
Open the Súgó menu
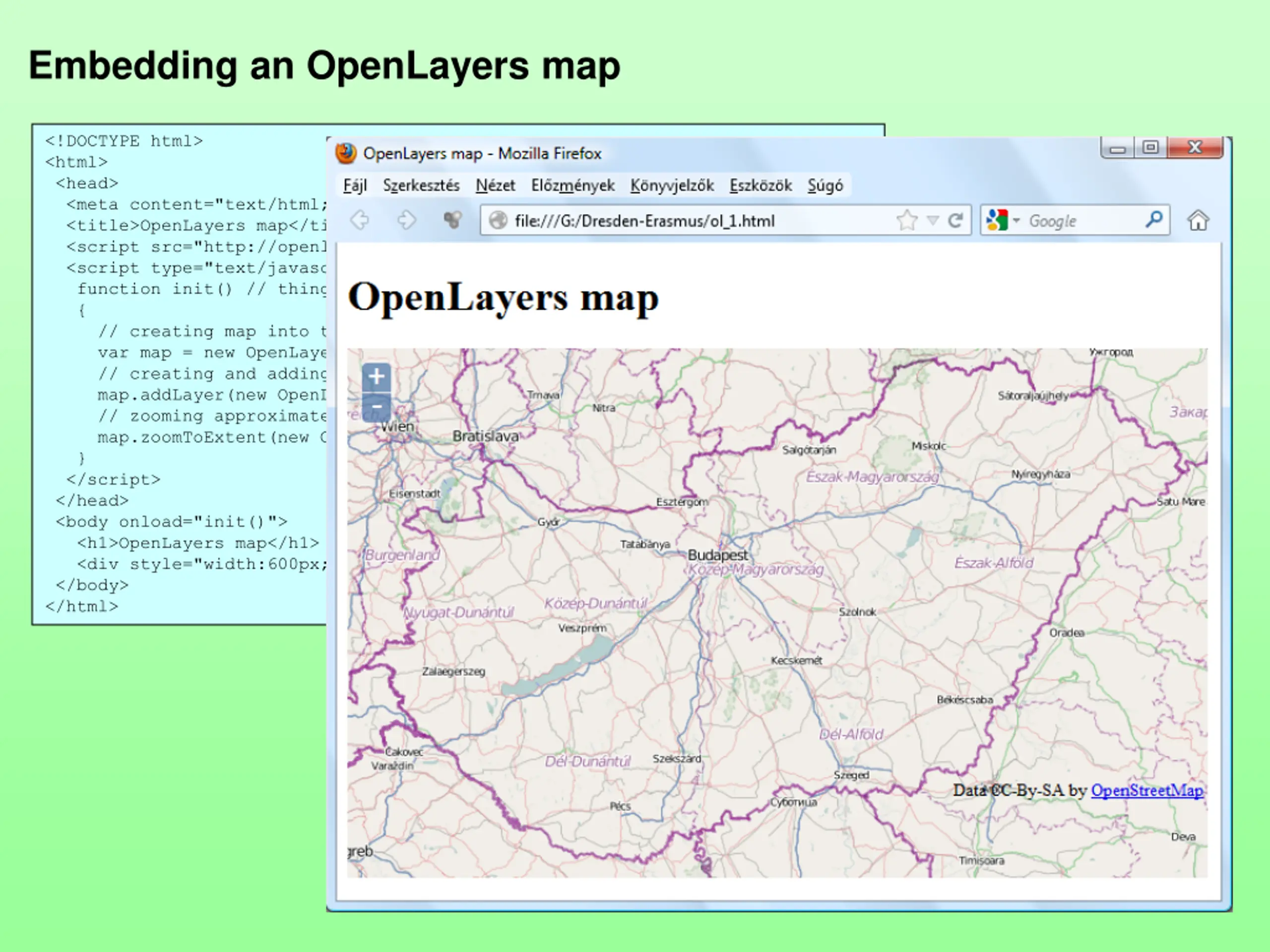coord(825,185)
